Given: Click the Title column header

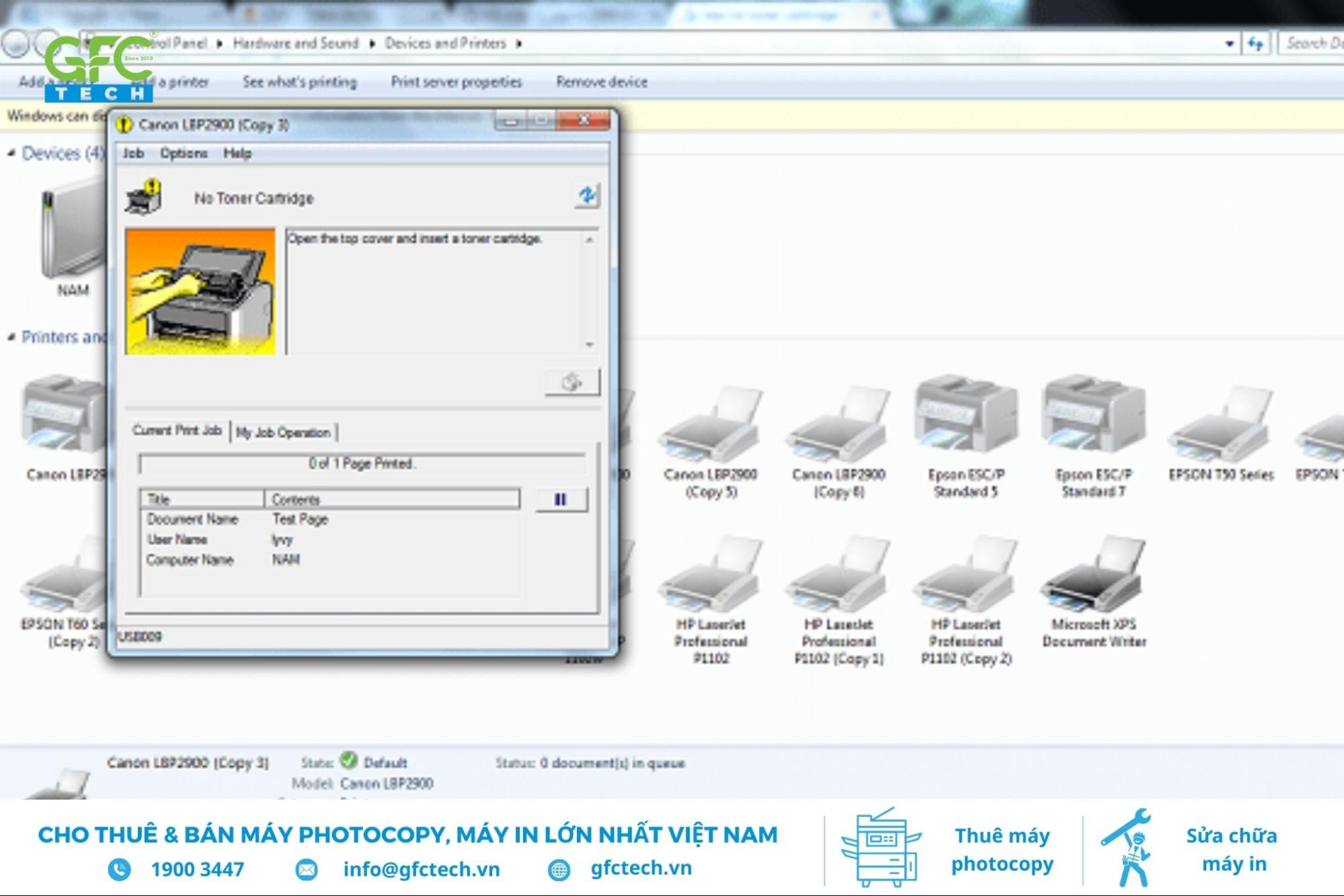Looking at the screenshot, I should click(x=202, y=499).
